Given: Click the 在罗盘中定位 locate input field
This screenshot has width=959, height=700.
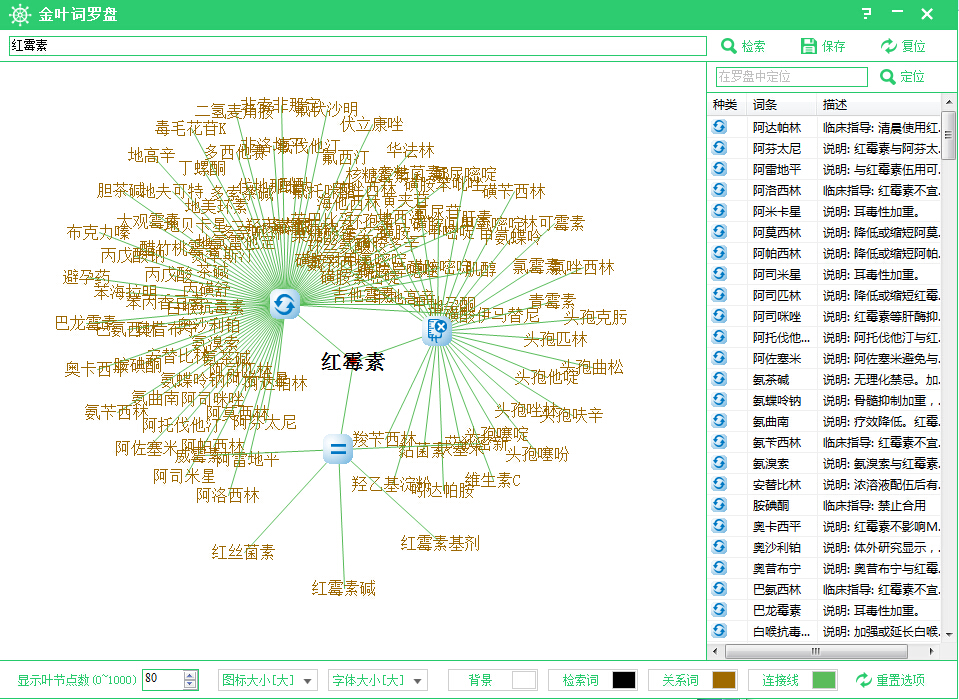Looking at the screenshot, I should pyautogui.click(x=791, y=77).
